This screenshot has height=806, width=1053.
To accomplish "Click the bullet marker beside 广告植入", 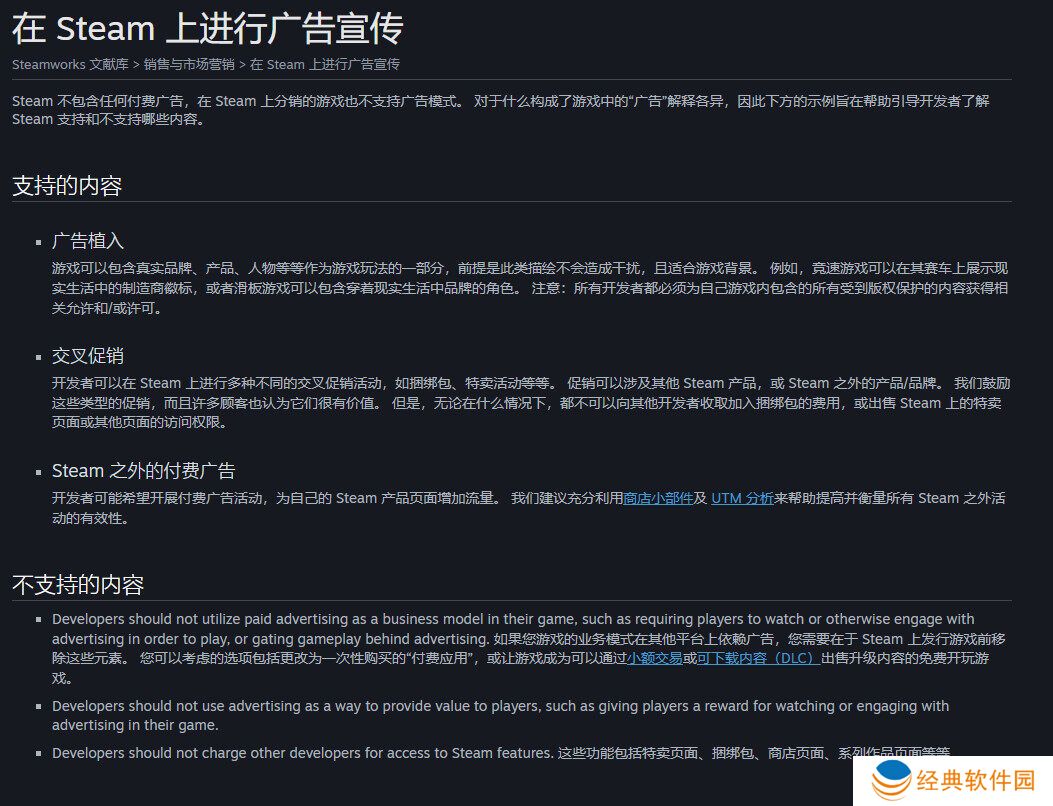I will click(x=38, y=242).
